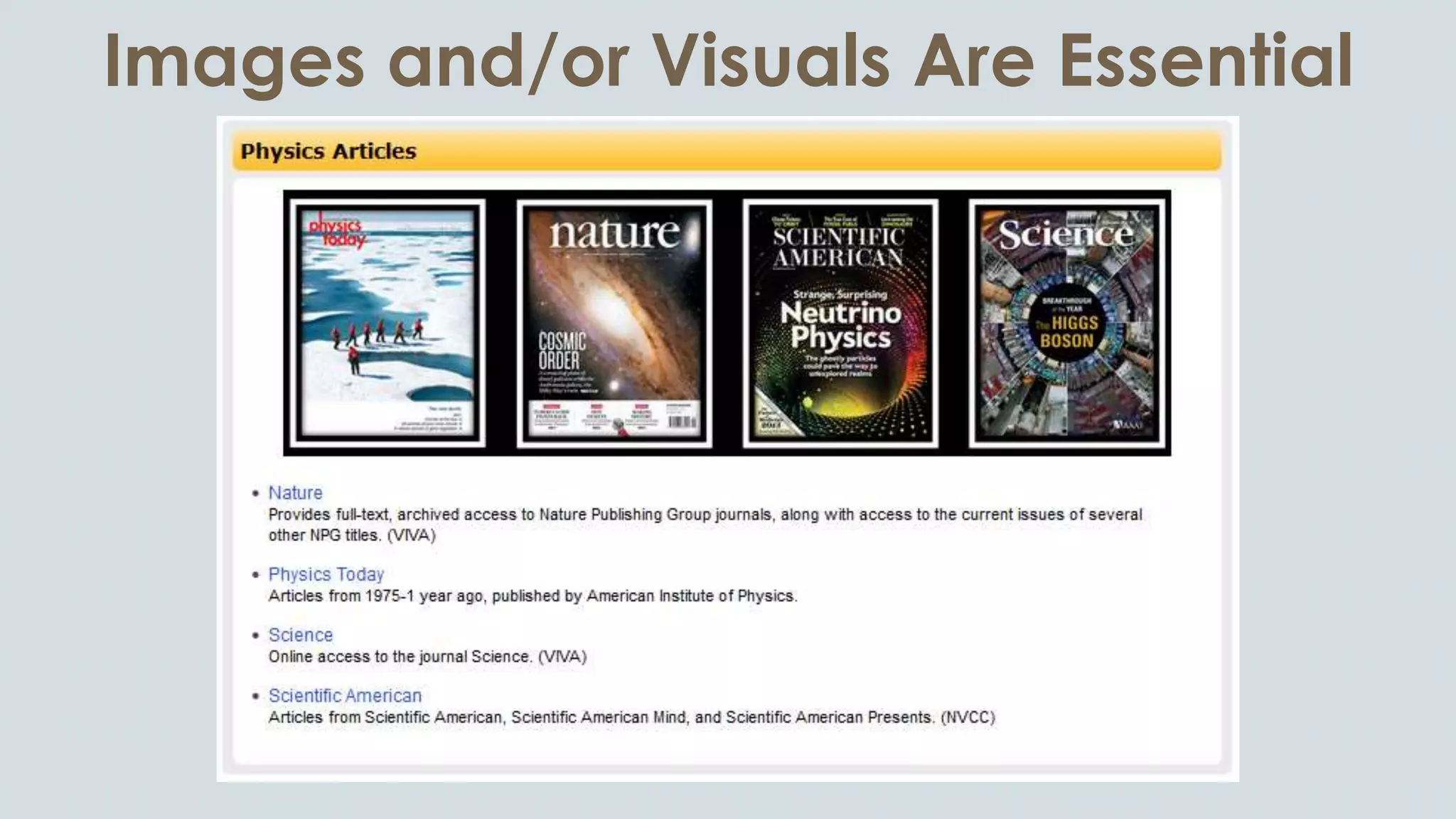The width and height of the screenshot is (1456, 819).
Task: Open the Science link
Action: coord(300,635)
